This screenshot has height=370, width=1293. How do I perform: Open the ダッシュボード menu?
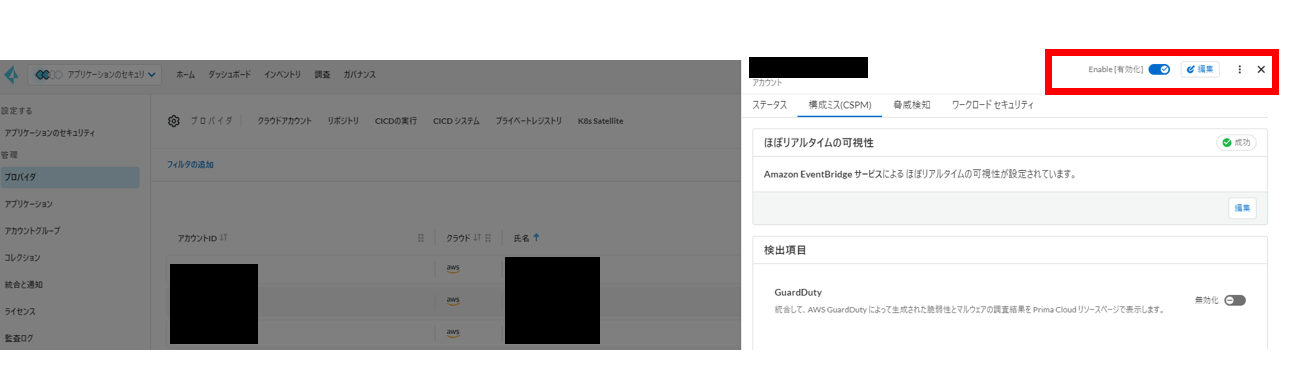click(229, 75)
